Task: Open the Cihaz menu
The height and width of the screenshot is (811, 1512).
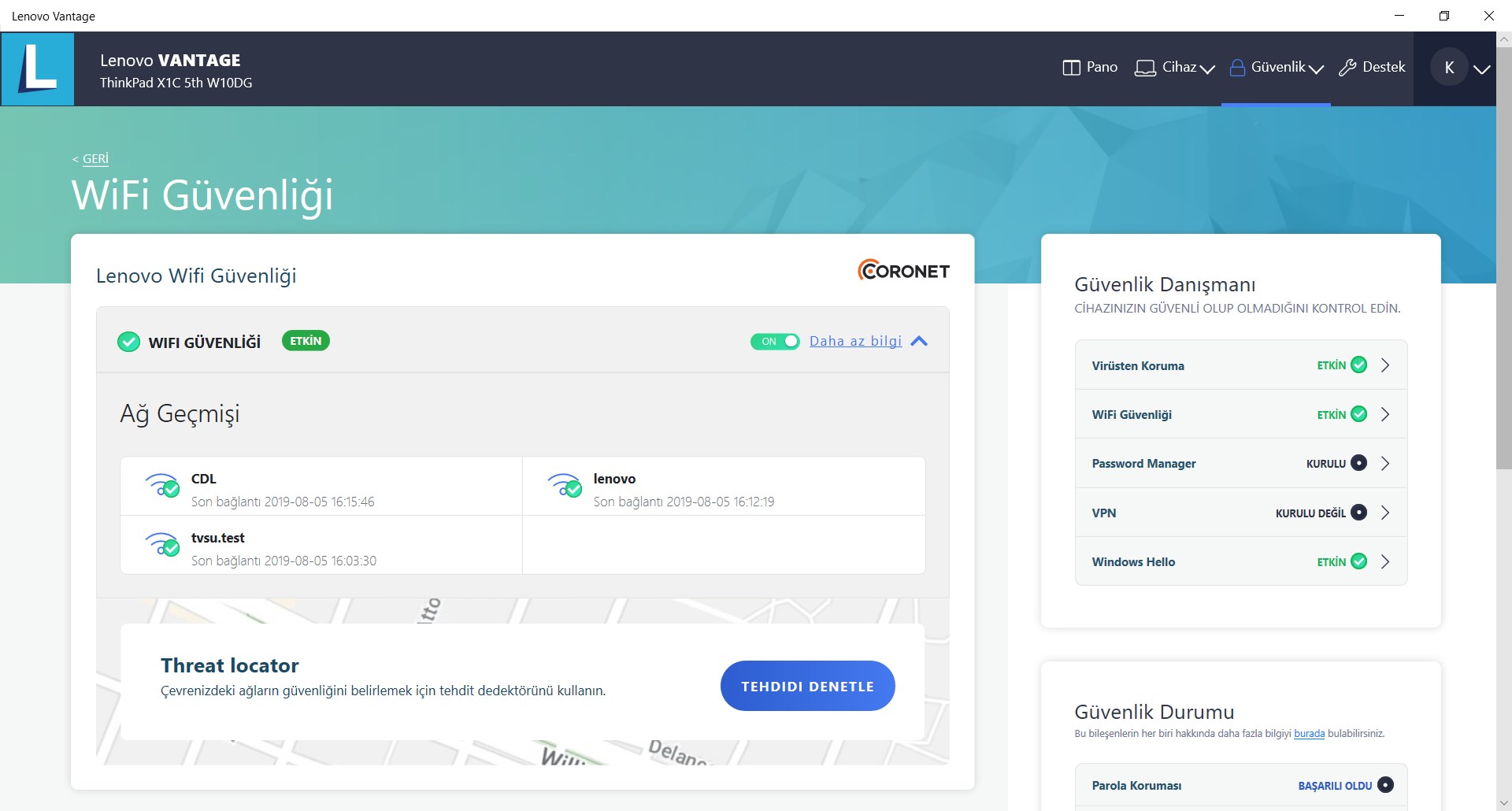Action: click(1175, 68)
